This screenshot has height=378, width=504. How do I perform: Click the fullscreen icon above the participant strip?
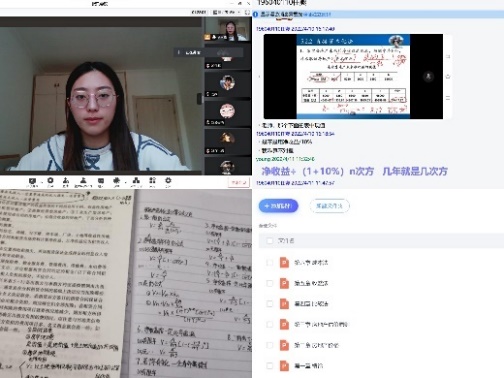pos(247,12)
